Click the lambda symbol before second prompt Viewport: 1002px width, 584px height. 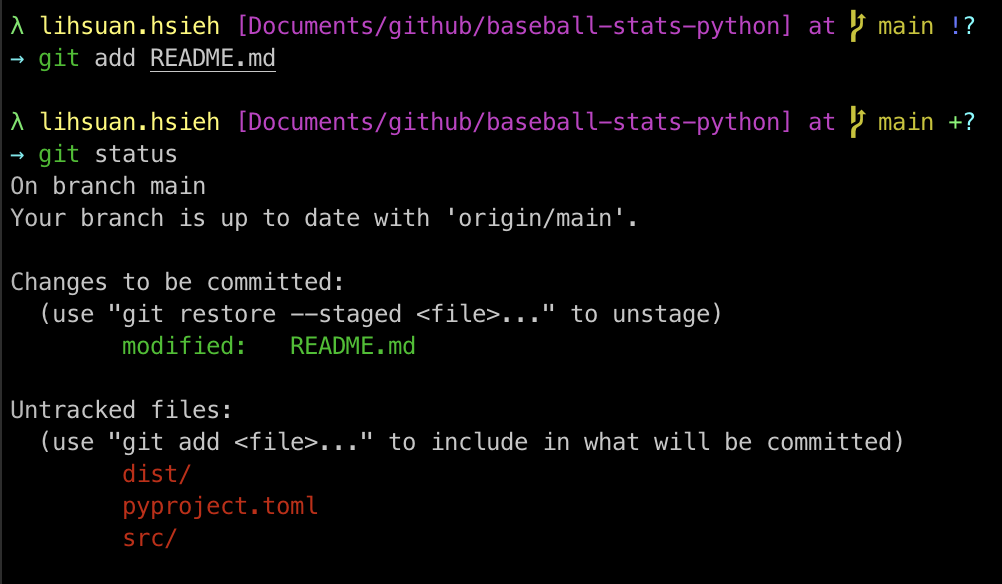click(17, 122)
